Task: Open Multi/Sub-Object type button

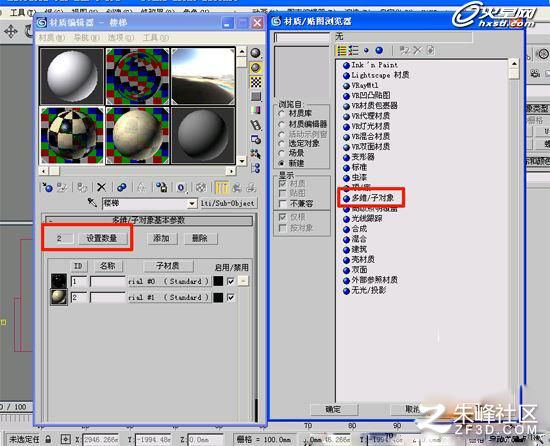Action: click(228, 203)
